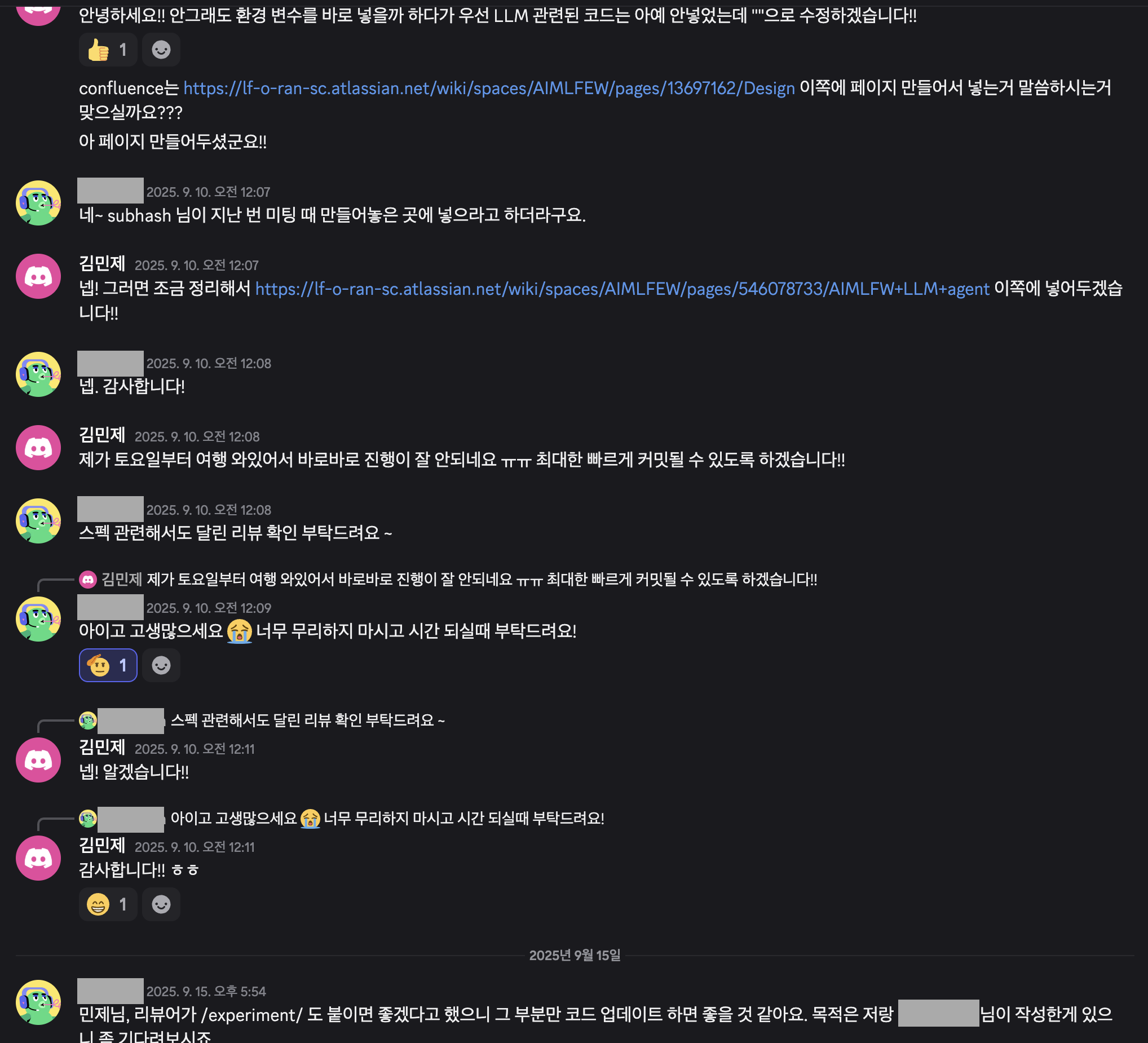Open the green frog avatar on the subhash message
Screen dimensions: 1148x1043
coord(38,204)
